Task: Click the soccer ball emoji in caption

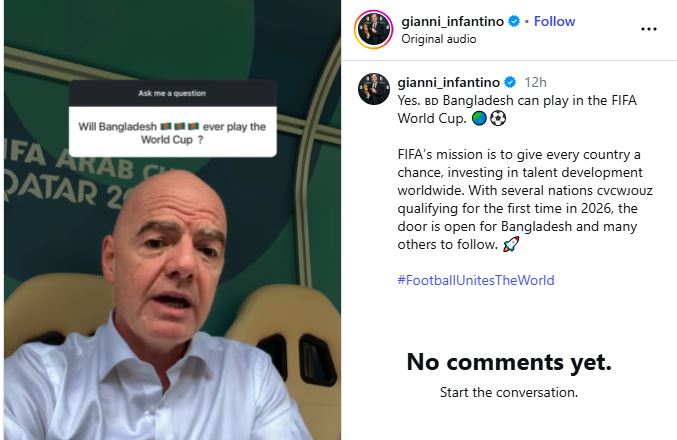Action: pos(498,118)
